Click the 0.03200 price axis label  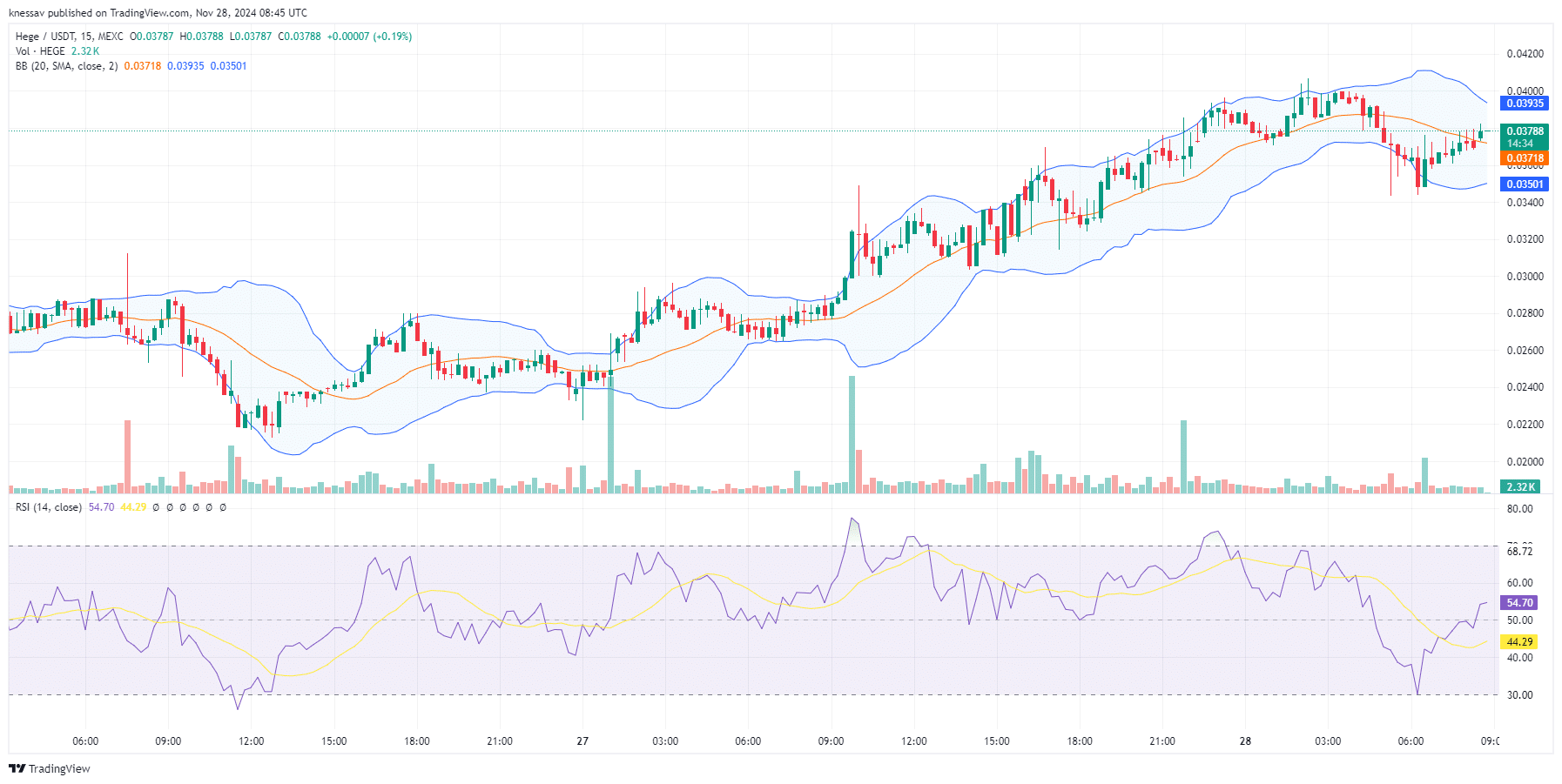pyautogui.click(x=1525, y=239)
